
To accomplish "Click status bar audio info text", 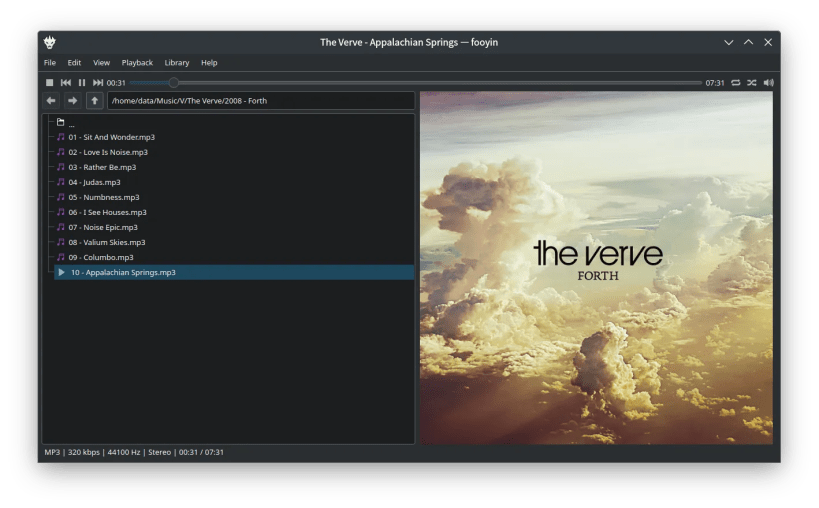I will 134,452.
